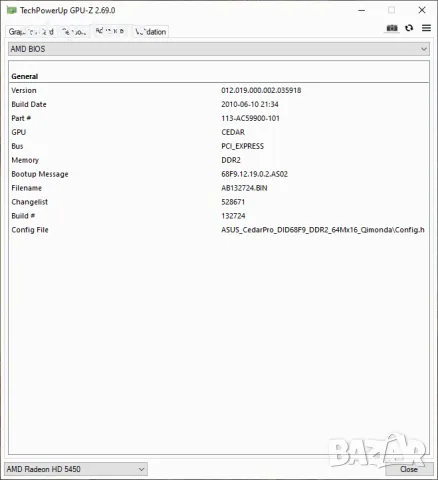Select the Changelist label
The width and height of the screenshot is (438, 480).
29,202
